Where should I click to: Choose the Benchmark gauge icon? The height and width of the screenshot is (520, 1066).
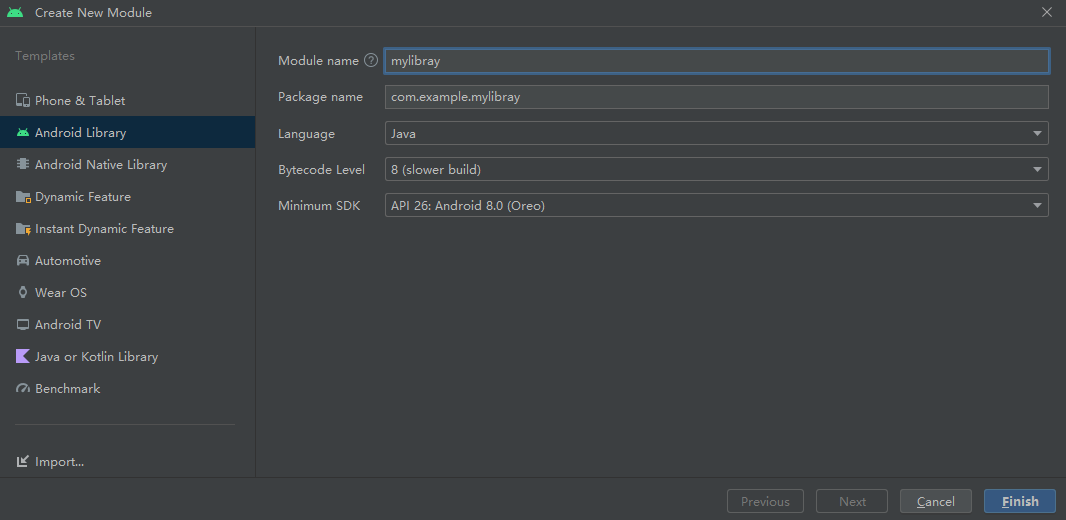(23, 388)
